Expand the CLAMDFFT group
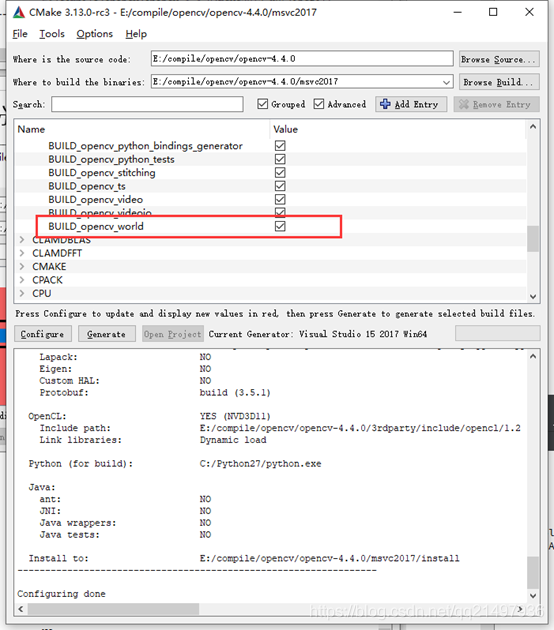 point(22,253)
